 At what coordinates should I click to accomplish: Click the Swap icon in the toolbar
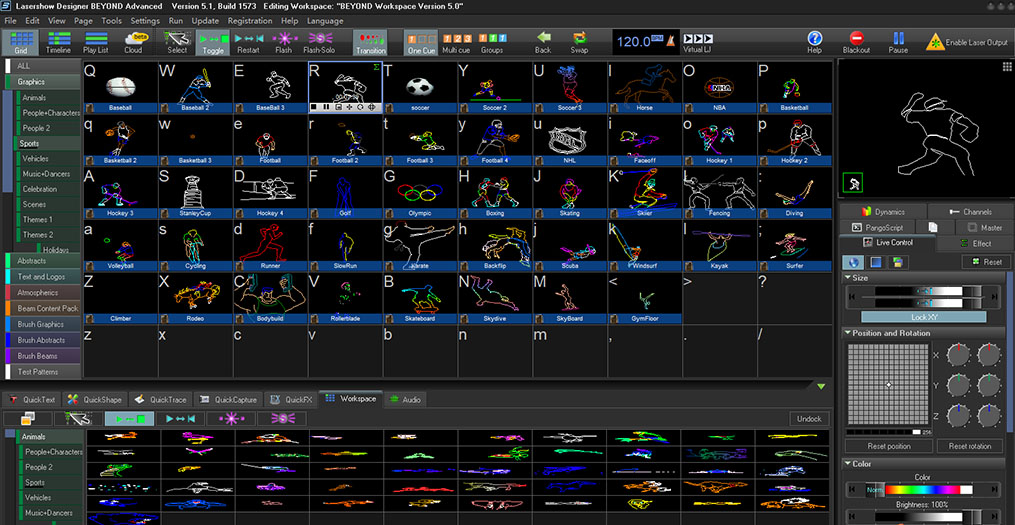[x=579, y=42]
